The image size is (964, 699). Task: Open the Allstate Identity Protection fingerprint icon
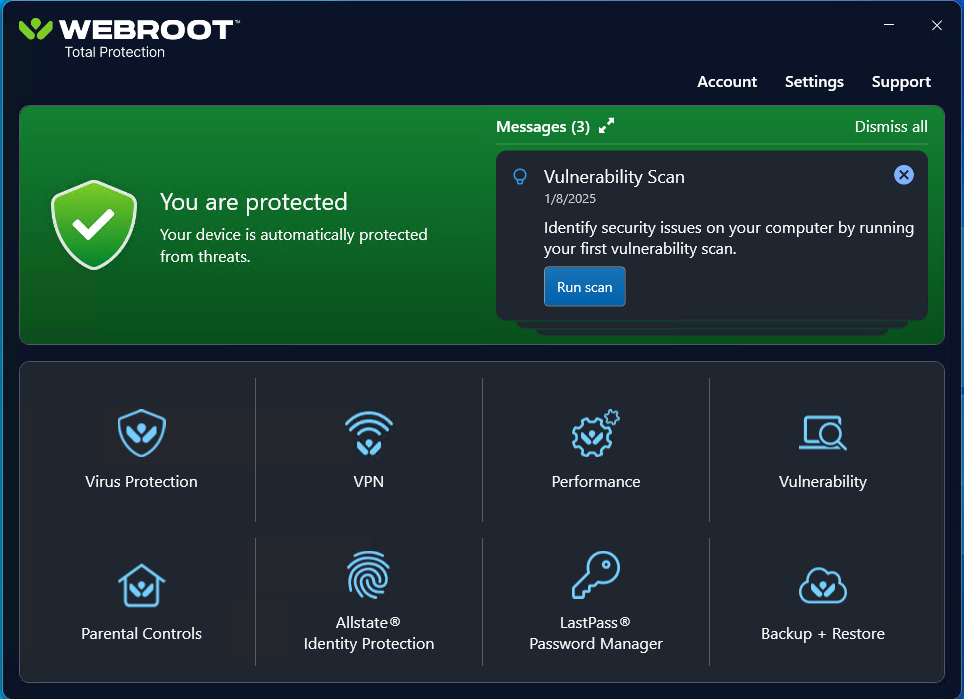pyautogui.click(x=369, y=575)
